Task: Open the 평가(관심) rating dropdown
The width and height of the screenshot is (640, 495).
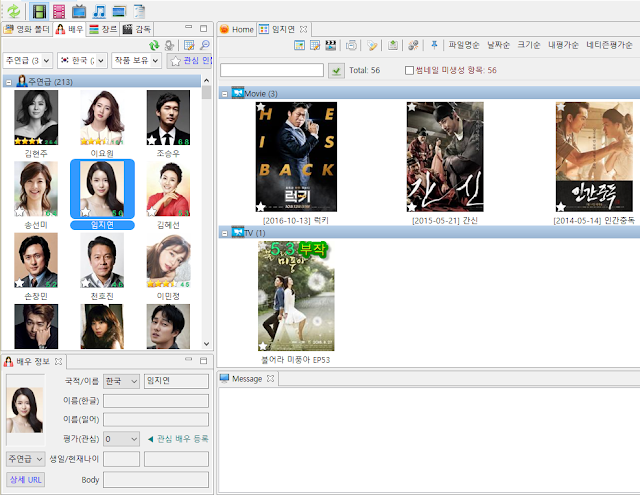Action: 122,439
